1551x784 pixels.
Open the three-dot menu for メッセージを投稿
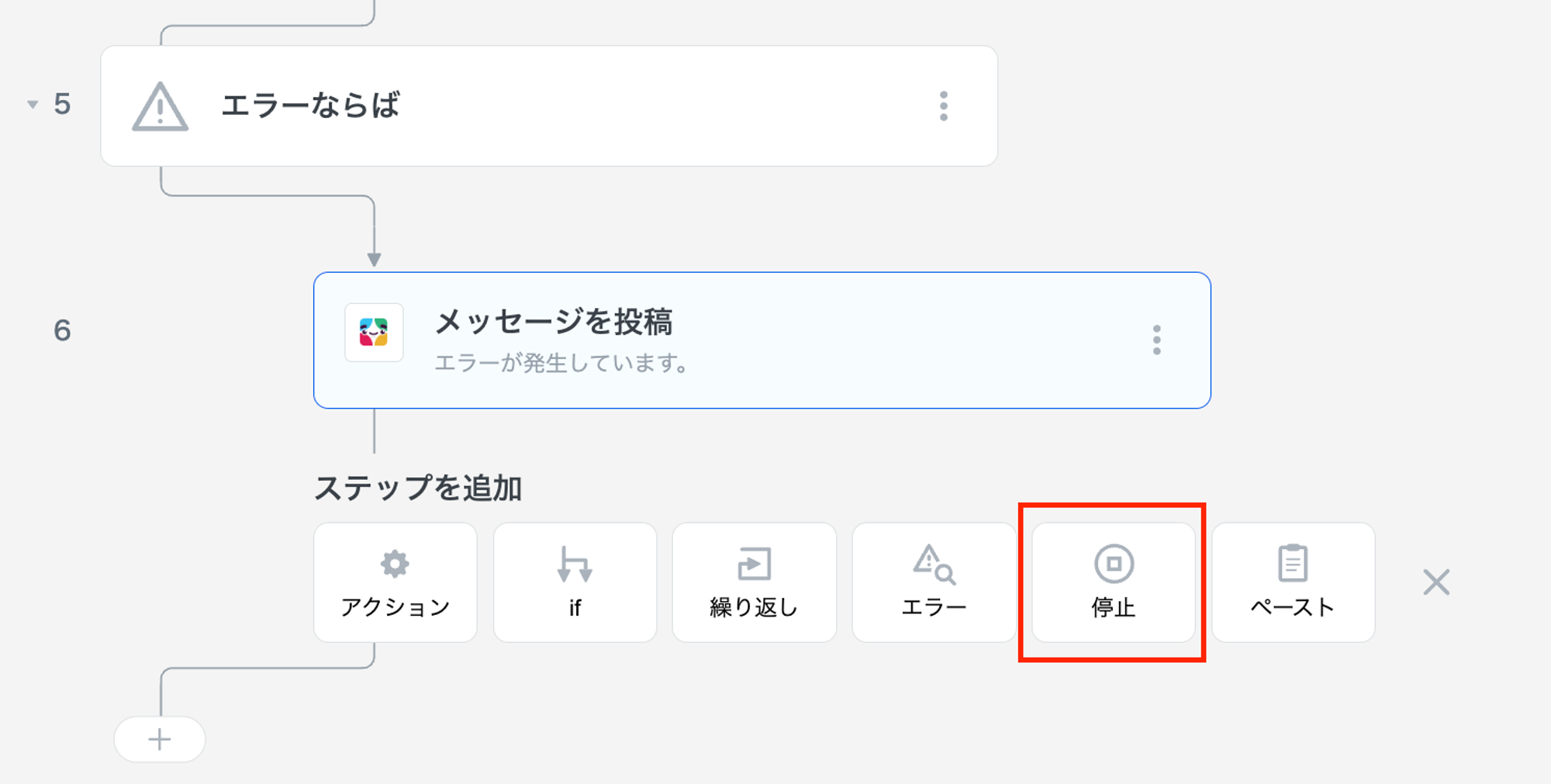point(1156,340)
